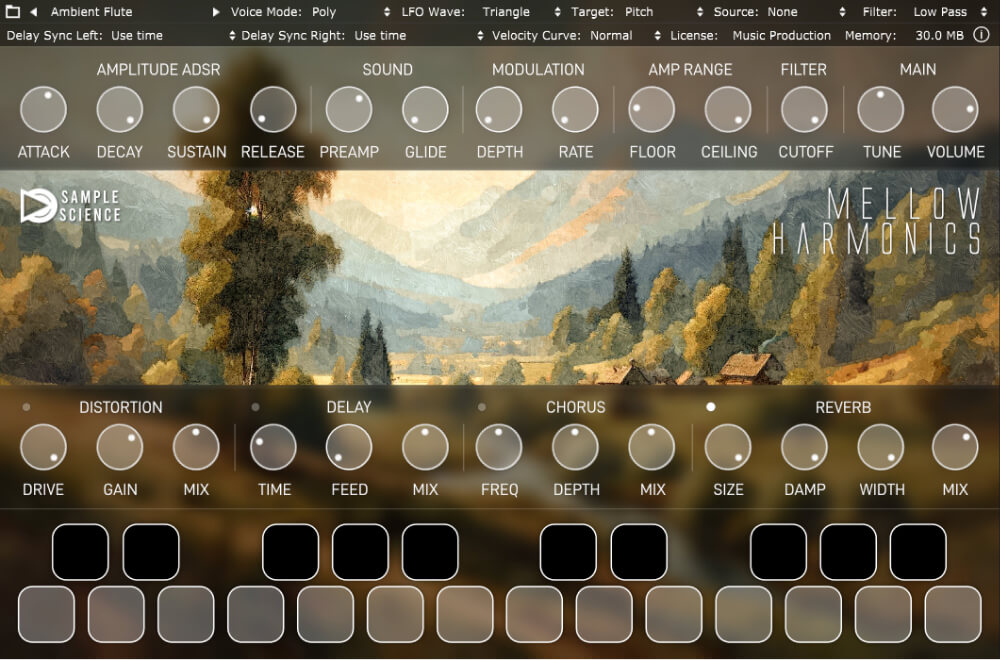Click the Distortion Mix knob
This screenshot has width=1000, height=660.
click(196, 447)
